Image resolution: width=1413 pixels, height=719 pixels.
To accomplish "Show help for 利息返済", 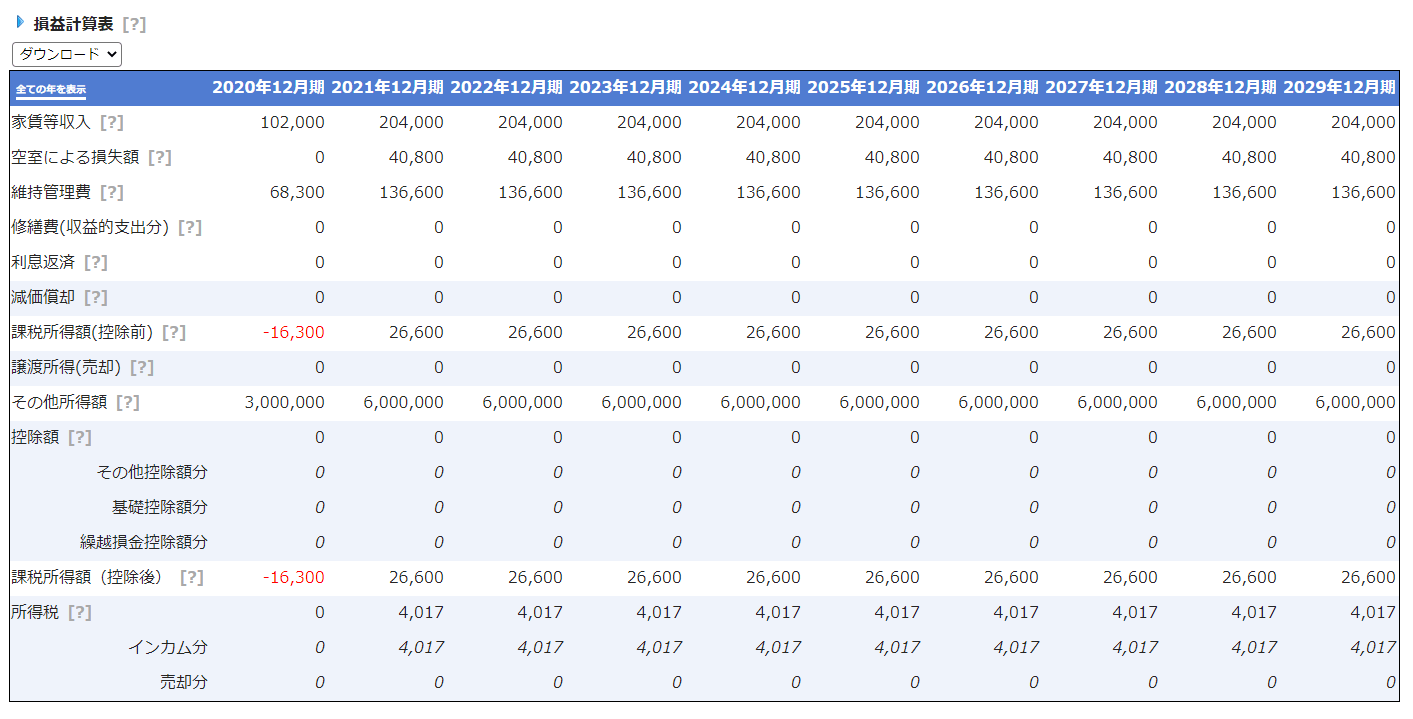I will point(95,262).
